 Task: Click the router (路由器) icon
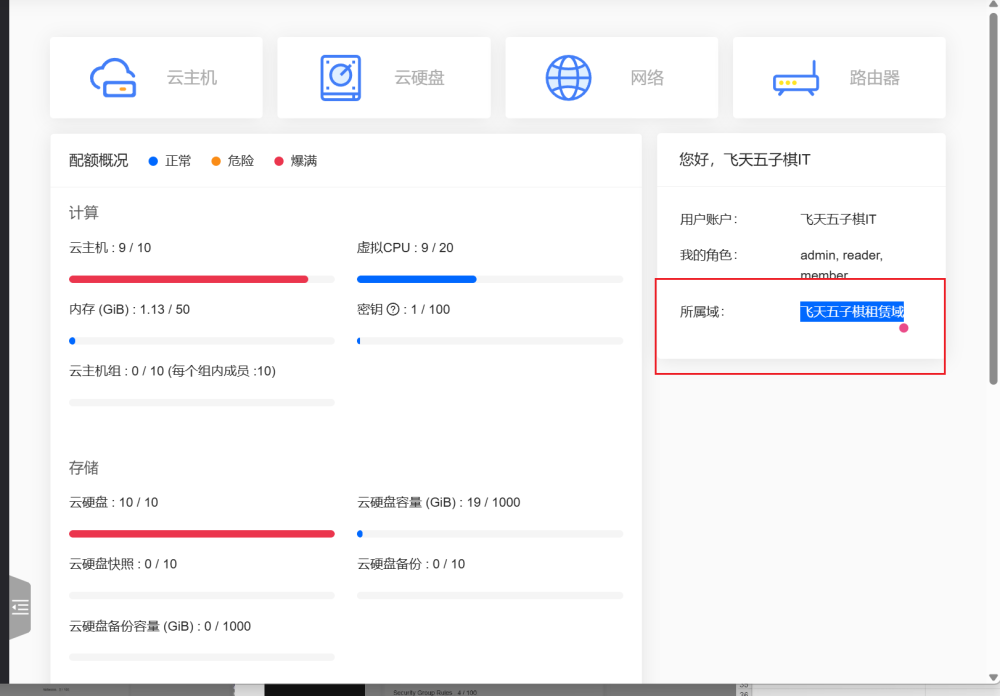click(796, 78)
